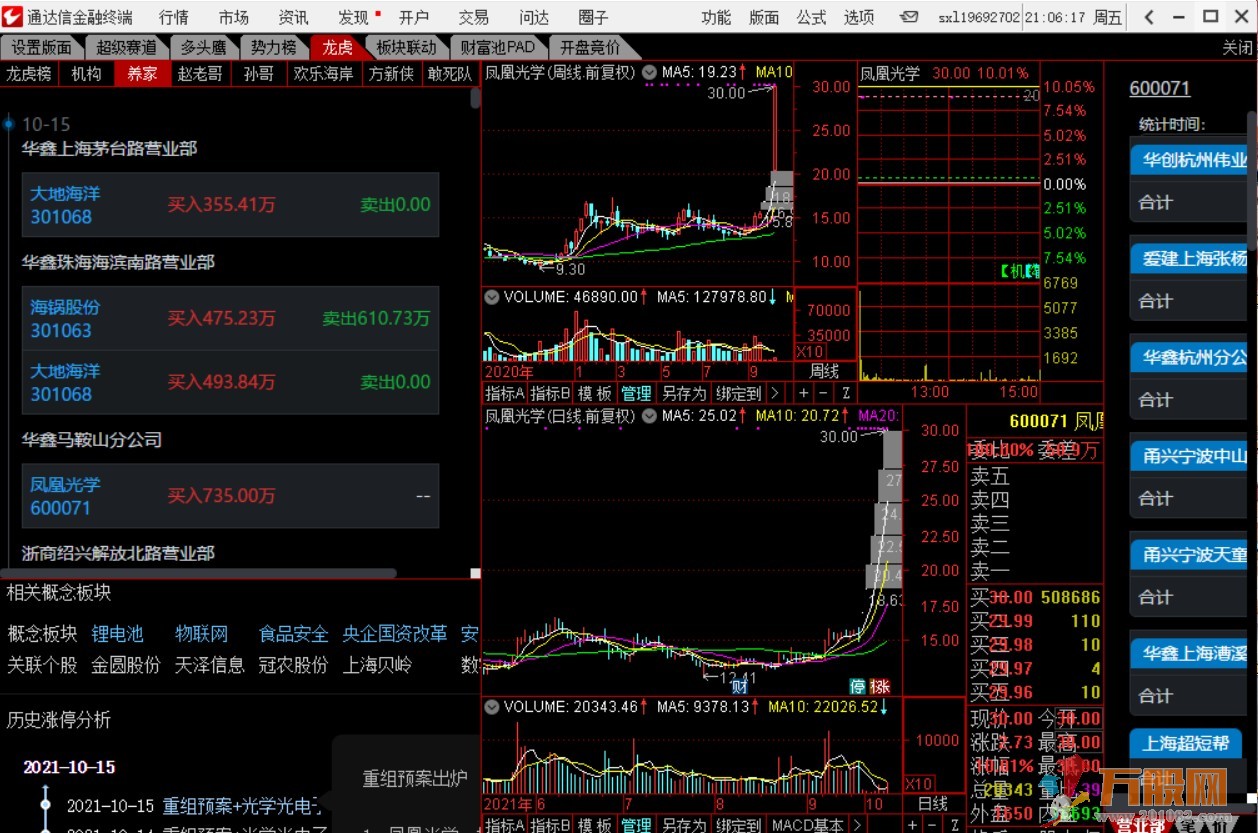The width and height of the screenshot is (1258, 833).
Task: Open the 行情 menu
Action: tap(173, 17)
